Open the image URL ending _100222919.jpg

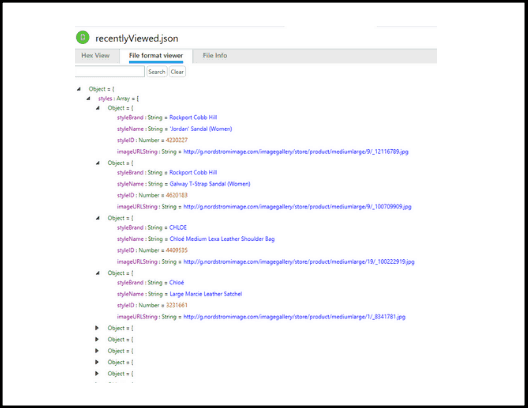pos(299,262)
